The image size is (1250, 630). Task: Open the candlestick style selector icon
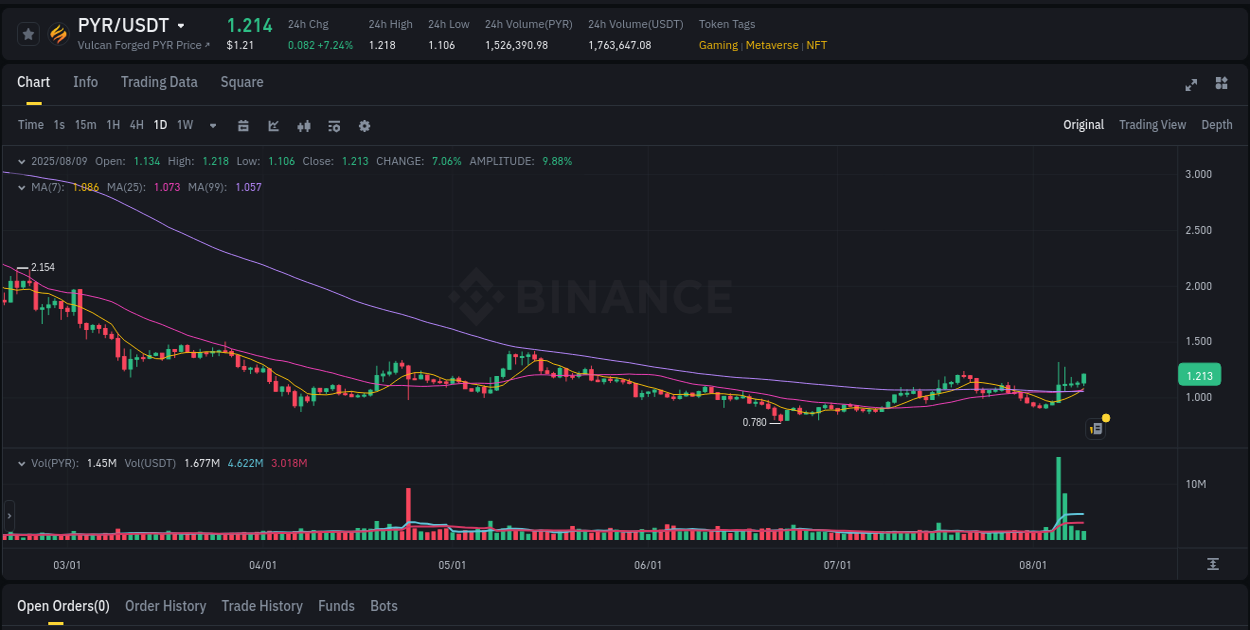click(x=303, y=126)
